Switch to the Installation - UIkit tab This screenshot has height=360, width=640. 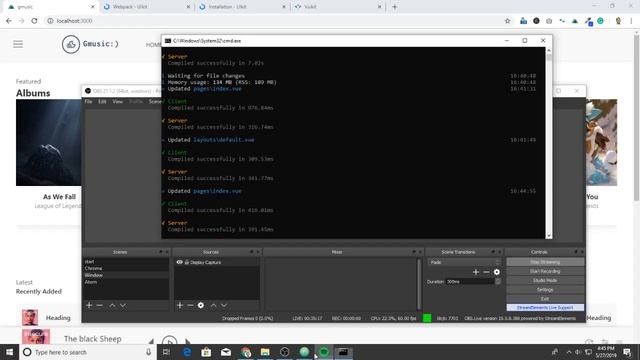(x=242, y=7)
